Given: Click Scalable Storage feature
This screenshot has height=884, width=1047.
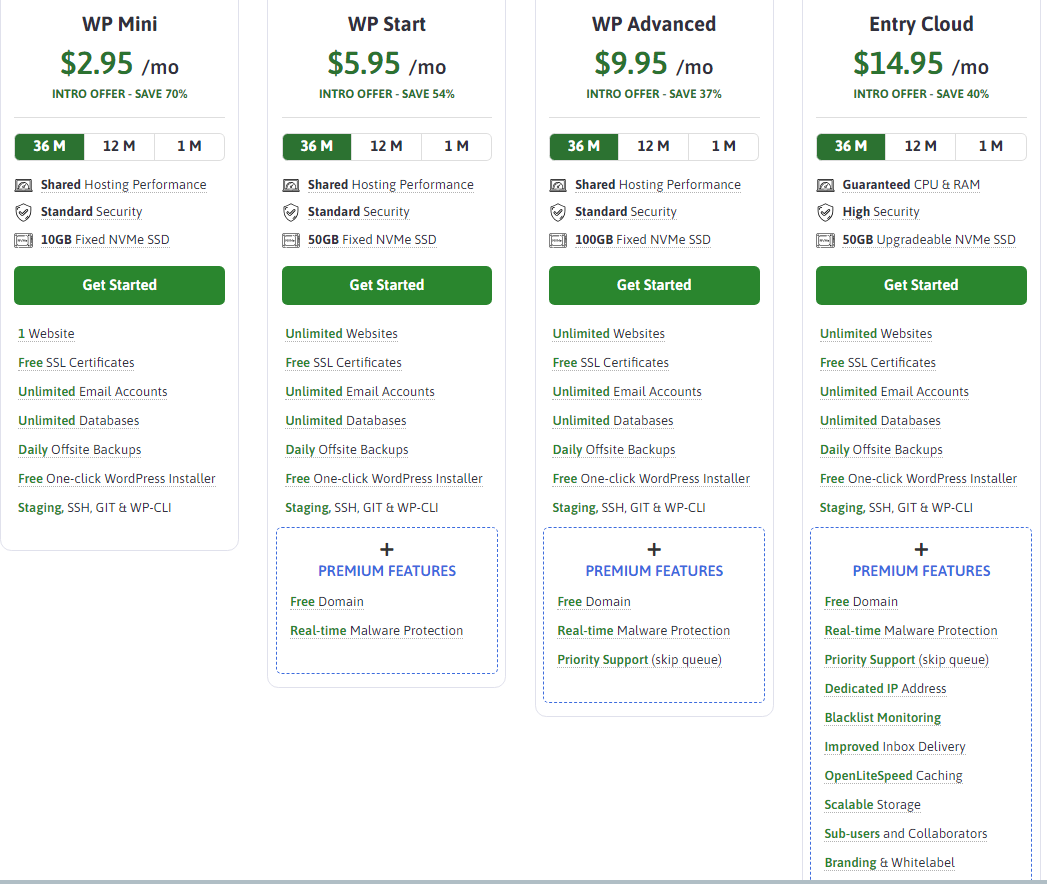Looking at the screenshot, I should click(x=873, y=805).
